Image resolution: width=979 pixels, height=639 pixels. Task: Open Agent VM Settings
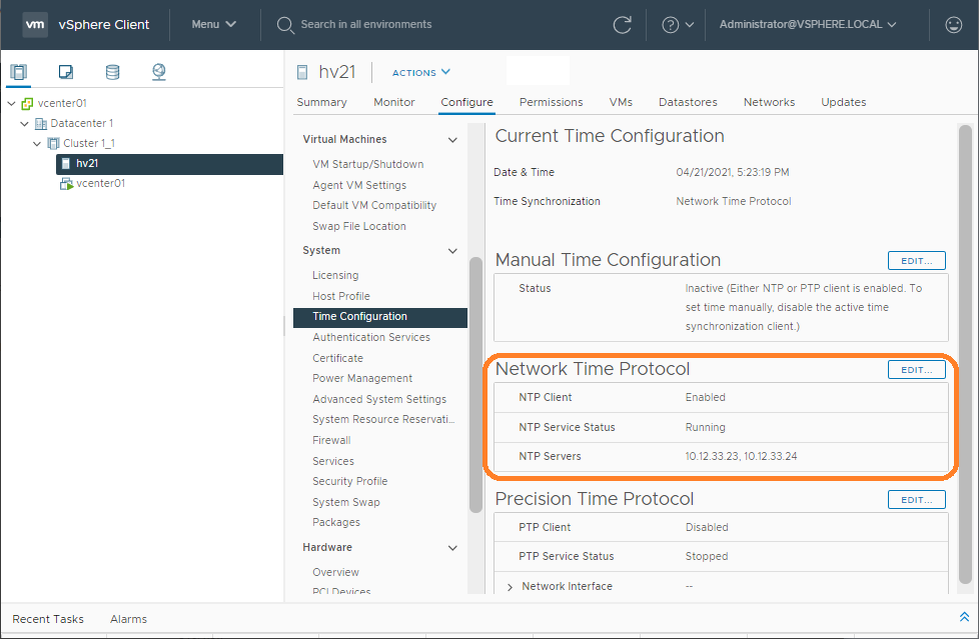(x=359, y=185)
